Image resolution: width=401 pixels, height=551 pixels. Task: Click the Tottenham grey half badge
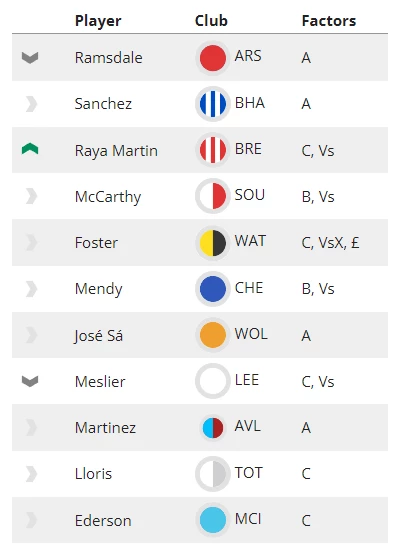[213, 474]
